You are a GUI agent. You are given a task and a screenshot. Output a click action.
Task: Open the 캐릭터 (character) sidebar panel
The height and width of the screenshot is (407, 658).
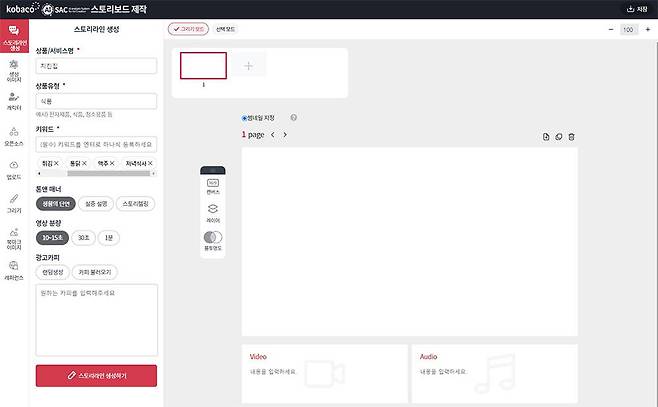pyautogui.click(x=14, y=100)
